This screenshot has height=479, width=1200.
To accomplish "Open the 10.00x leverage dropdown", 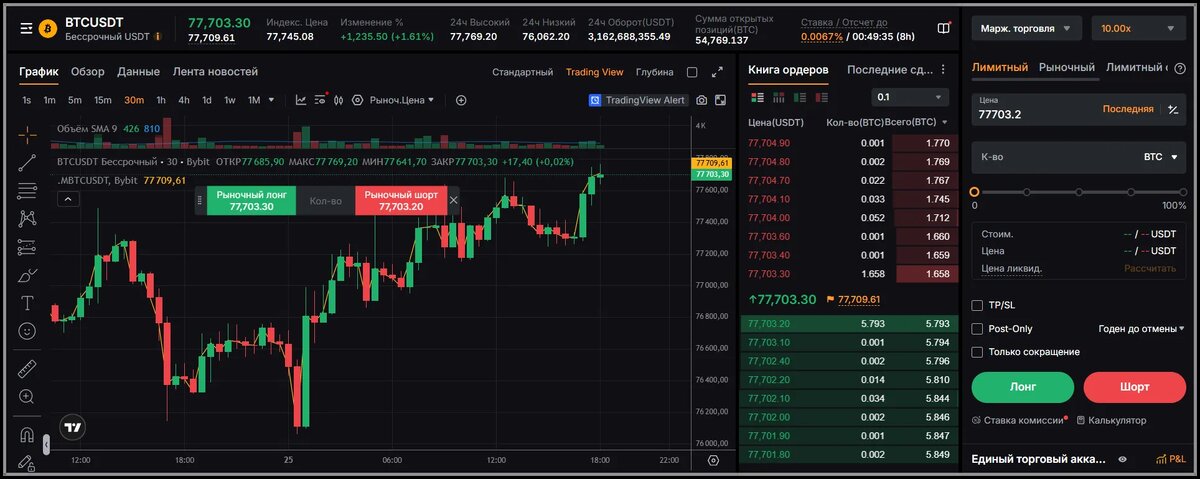I will [x=1139, y=29].
